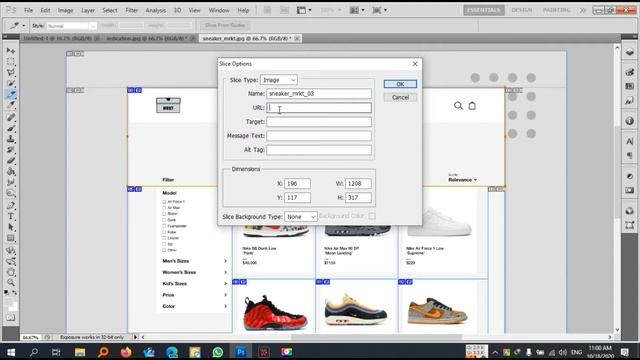Check Foamposite model box in canvas
Viewport: 640px width, 360px height.
pos(164,226)
